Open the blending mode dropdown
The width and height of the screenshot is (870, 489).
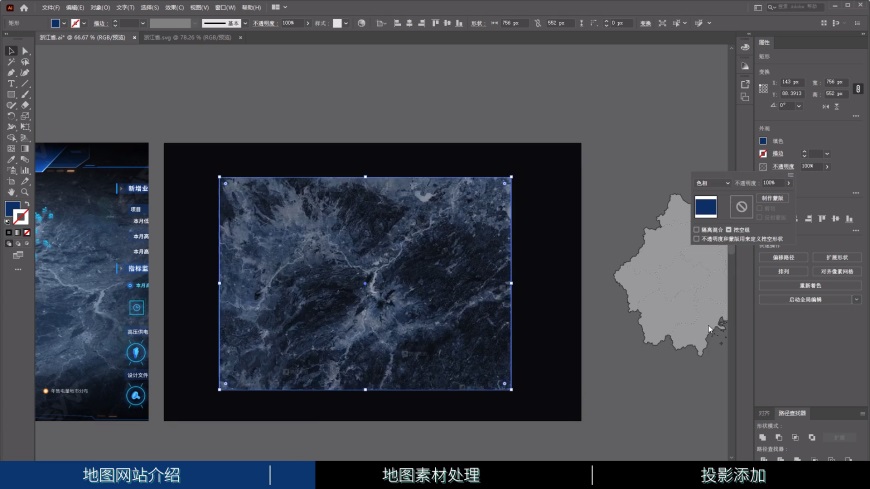[713, 183]
